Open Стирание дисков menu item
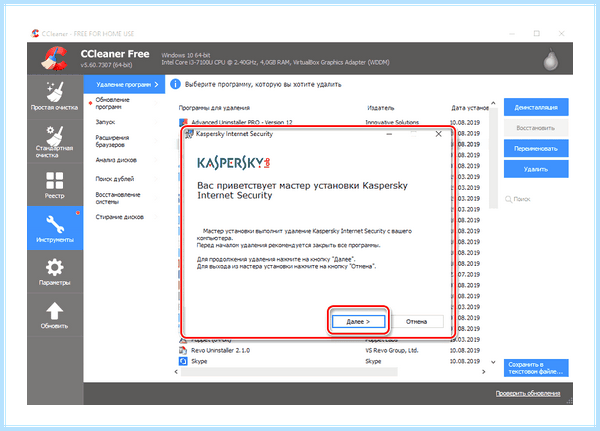 pyautogui.click(x=124, y=217)
